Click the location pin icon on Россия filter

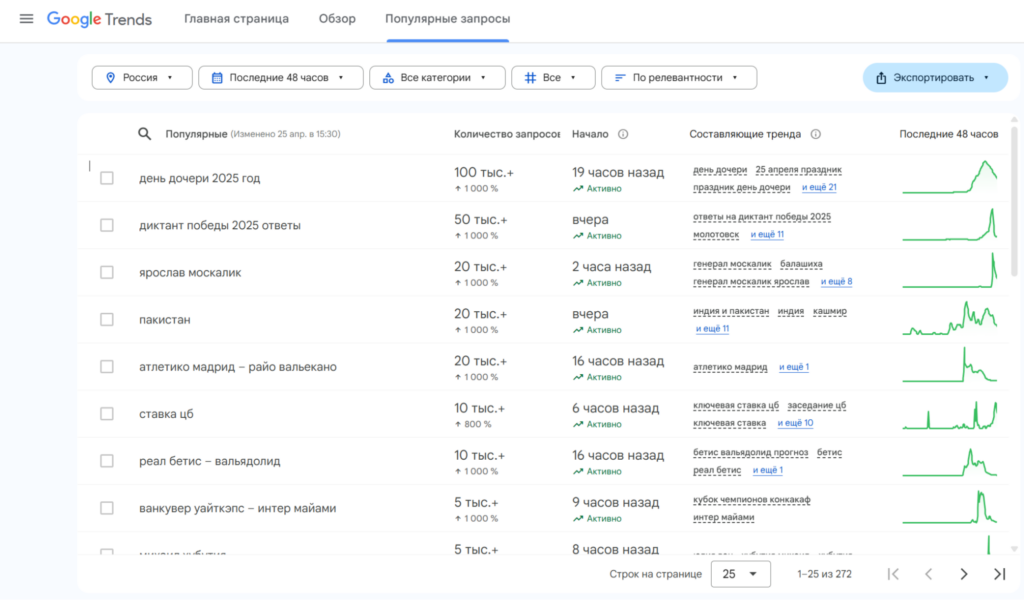point(110,78)
